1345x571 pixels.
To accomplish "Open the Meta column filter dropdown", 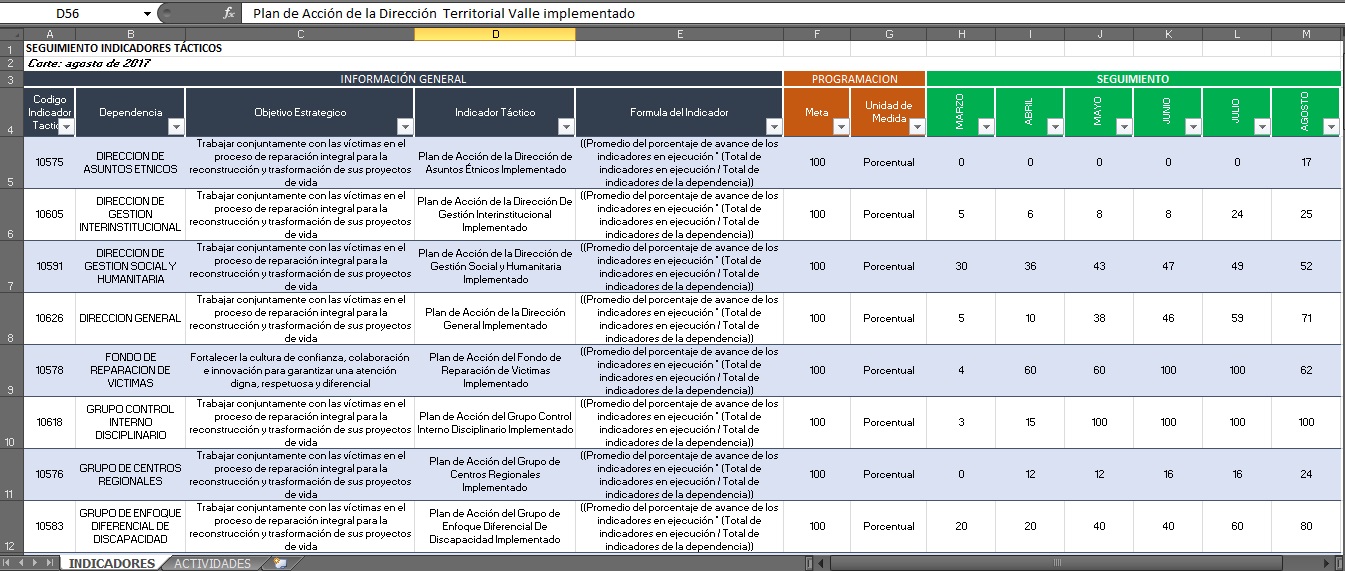I will point(841,127).
